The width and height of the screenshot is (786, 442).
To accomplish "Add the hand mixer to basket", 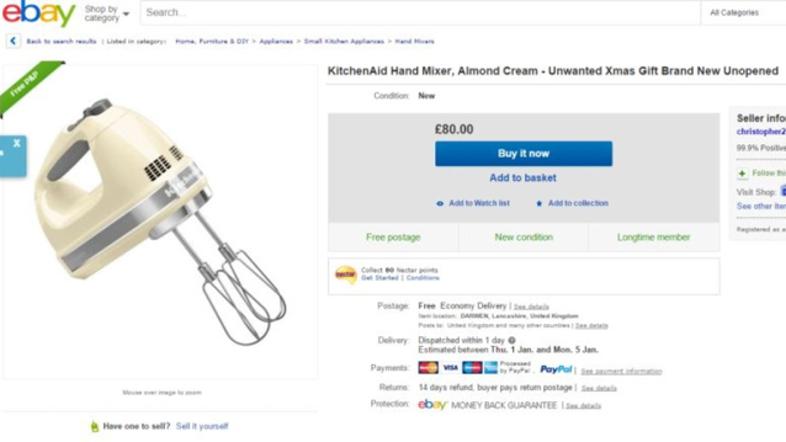I will (x=523, y=178).
